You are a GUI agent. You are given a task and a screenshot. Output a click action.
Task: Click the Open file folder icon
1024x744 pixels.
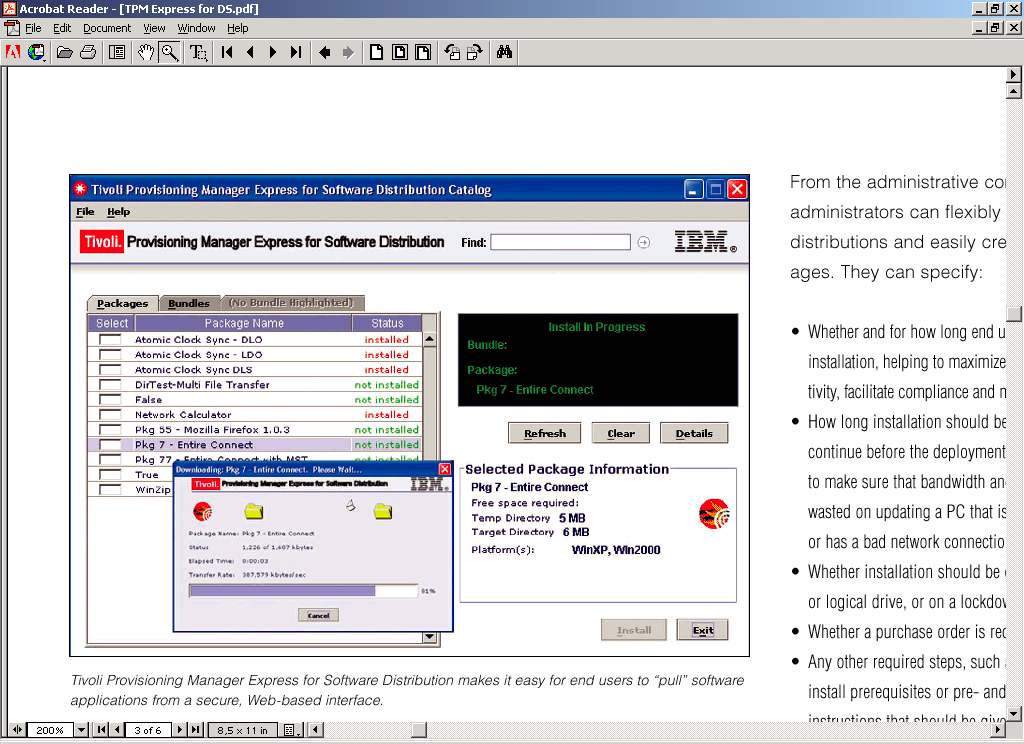[x=64, y=52]
